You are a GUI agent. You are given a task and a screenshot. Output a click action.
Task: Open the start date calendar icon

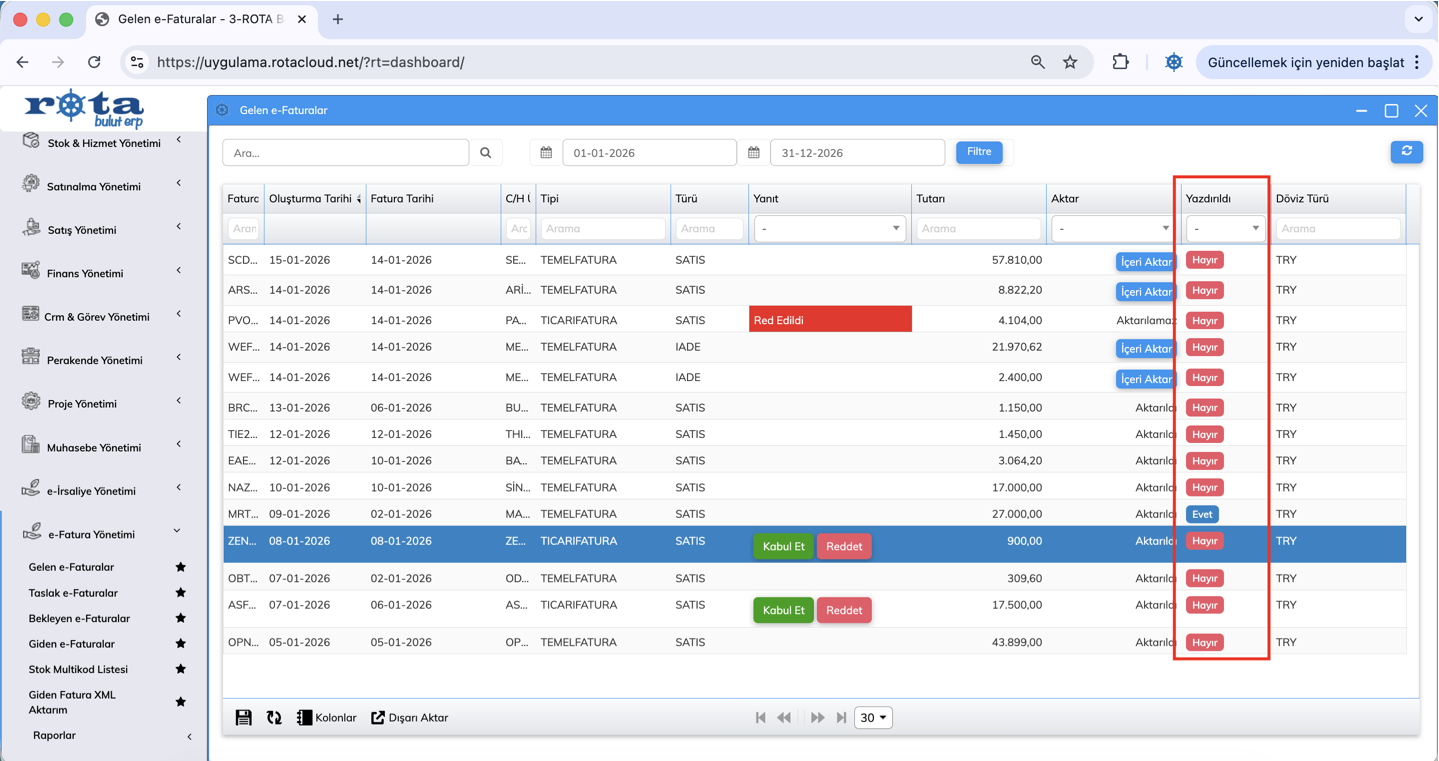tap(546, 153)
